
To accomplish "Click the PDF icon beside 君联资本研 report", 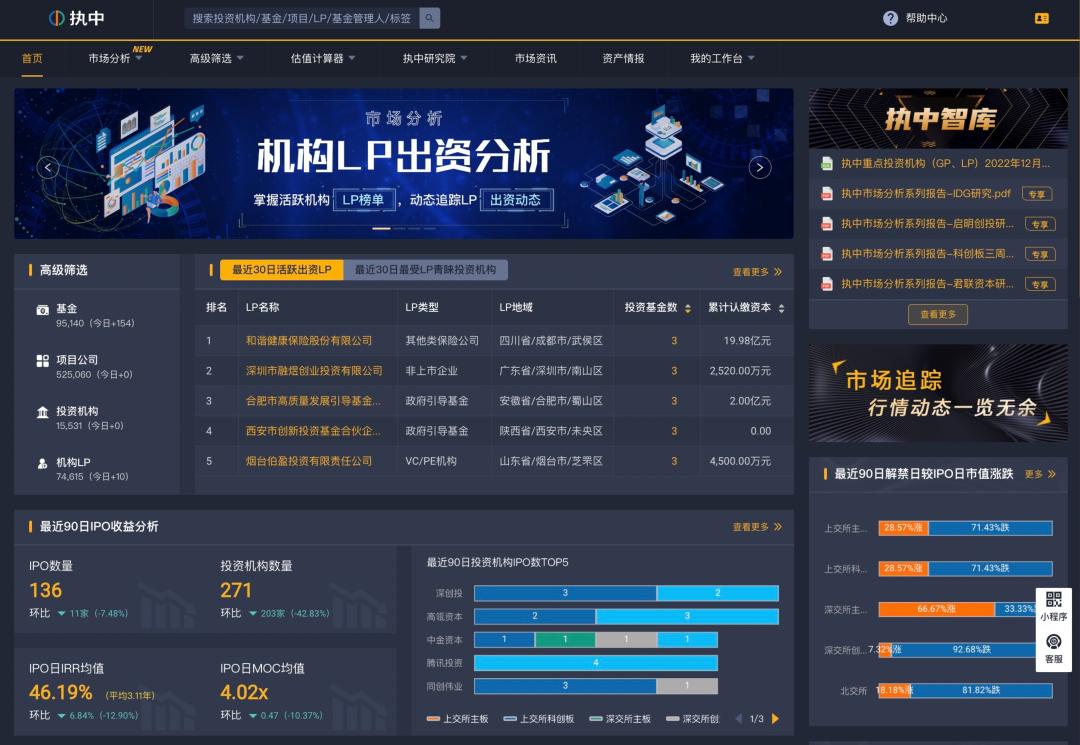I will click(x=827, y=284).
